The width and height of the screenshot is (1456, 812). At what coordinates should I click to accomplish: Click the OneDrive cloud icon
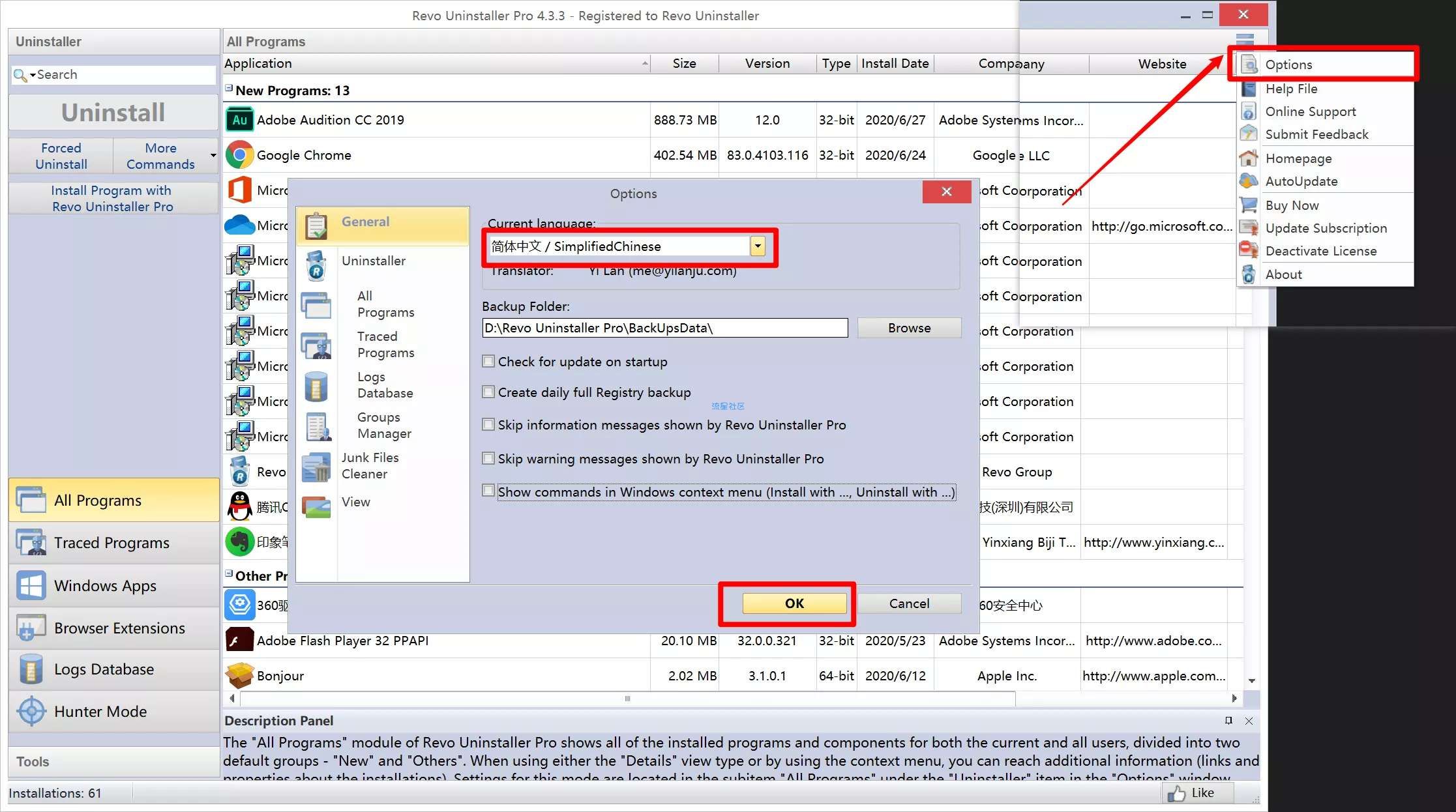point(239,225)
